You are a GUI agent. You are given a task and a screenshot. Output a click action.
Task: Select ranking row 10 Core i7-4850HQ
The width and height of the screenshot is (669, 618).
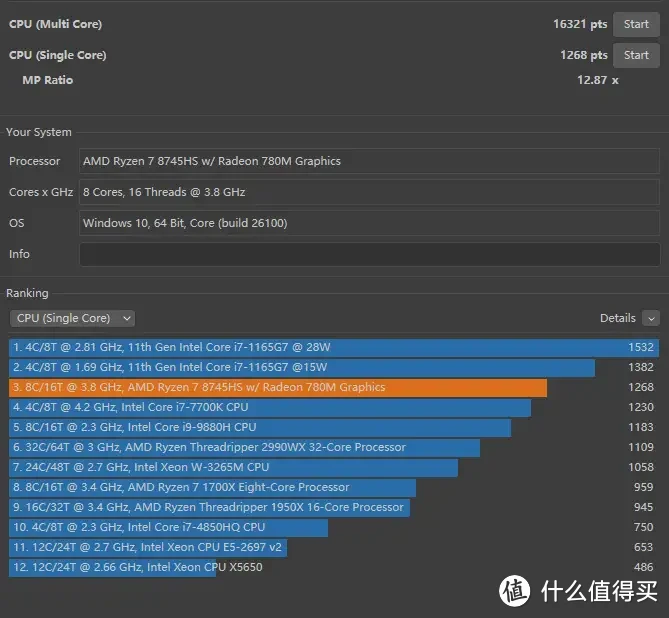point(334,528)
